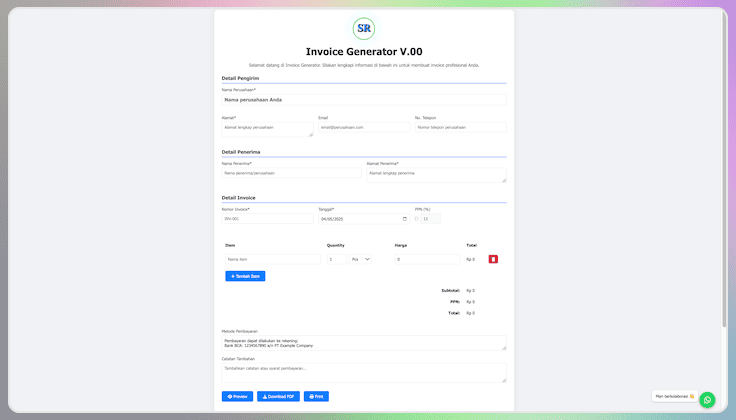Screen dimensions: 736x420
Task: Delete the item row with the red trash icon
Action: 493,259
